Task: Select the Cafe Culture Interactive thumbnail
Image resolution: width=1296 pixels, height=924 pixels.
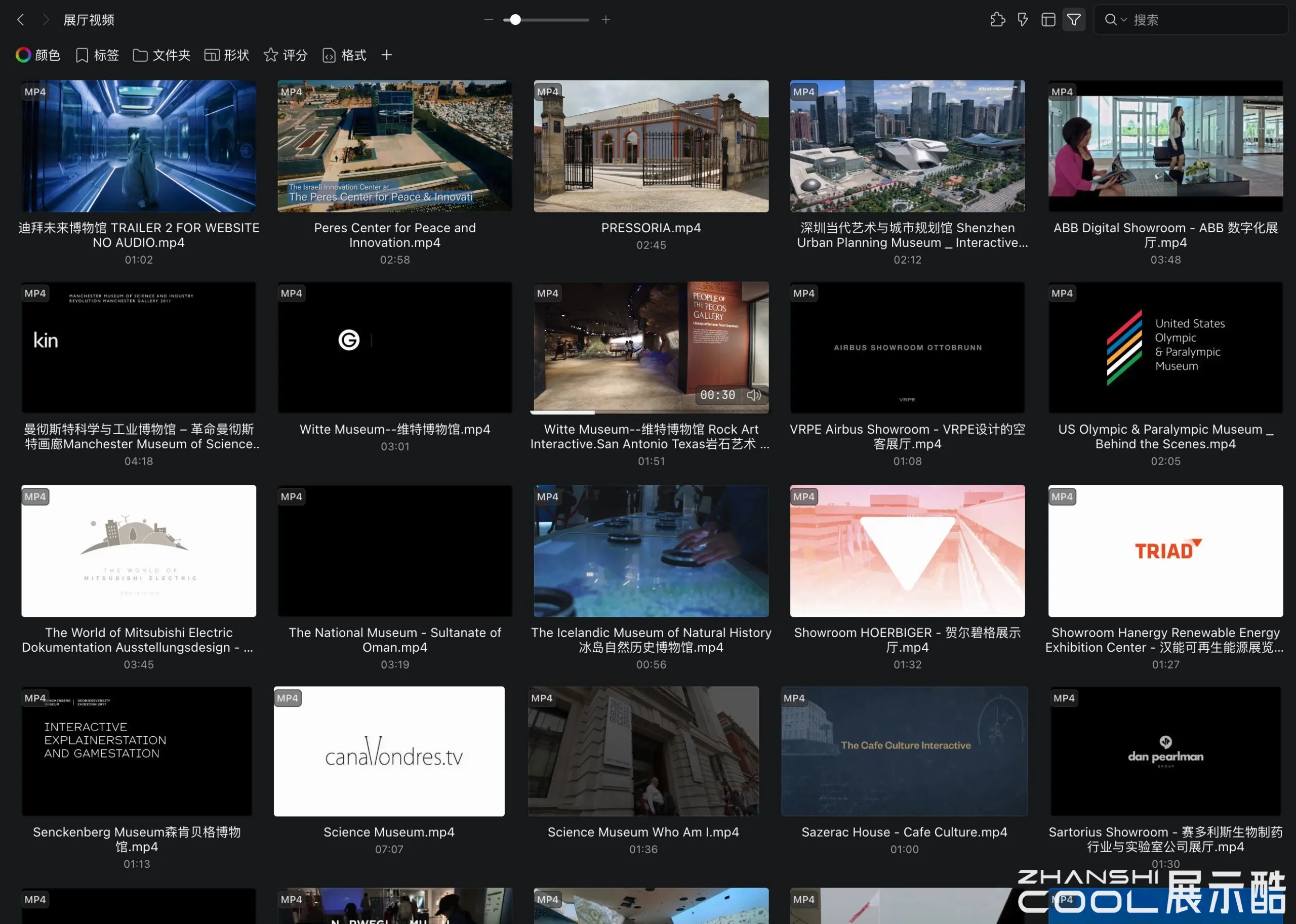Action: pyautogui.click(x=904, y=751)
